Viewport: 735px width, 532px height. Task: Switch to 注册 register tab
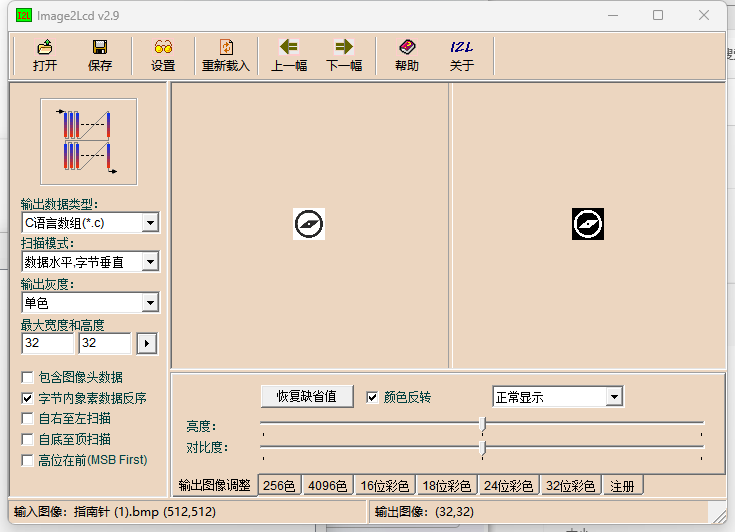coord(622,486)
